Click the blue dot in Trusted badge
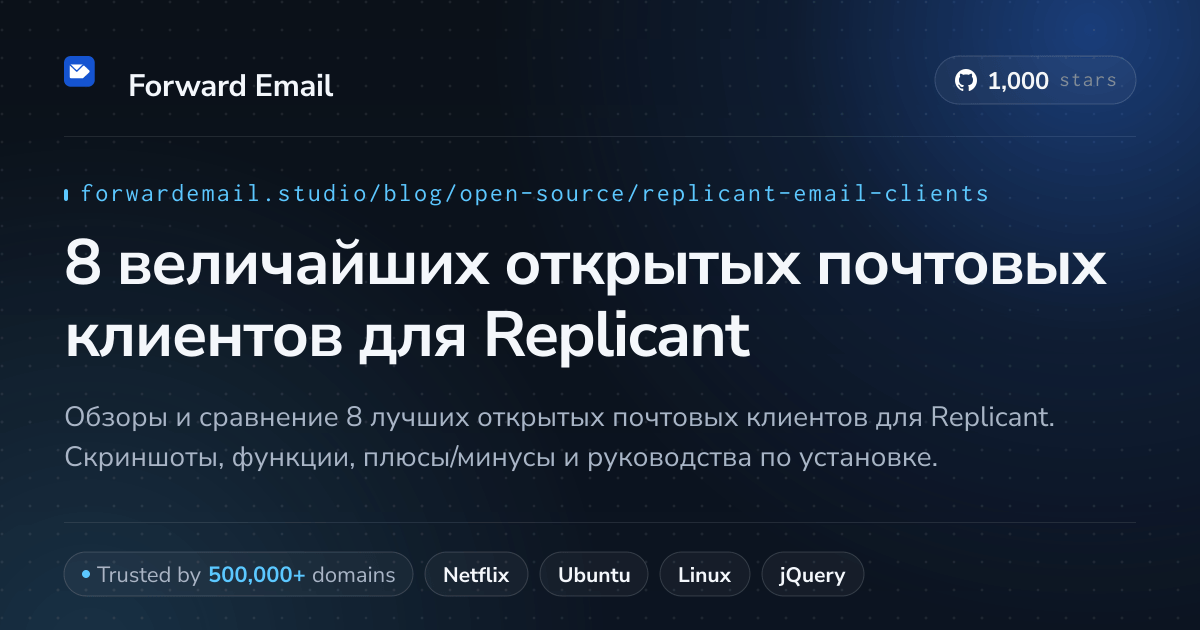 (x=86, y=575)
